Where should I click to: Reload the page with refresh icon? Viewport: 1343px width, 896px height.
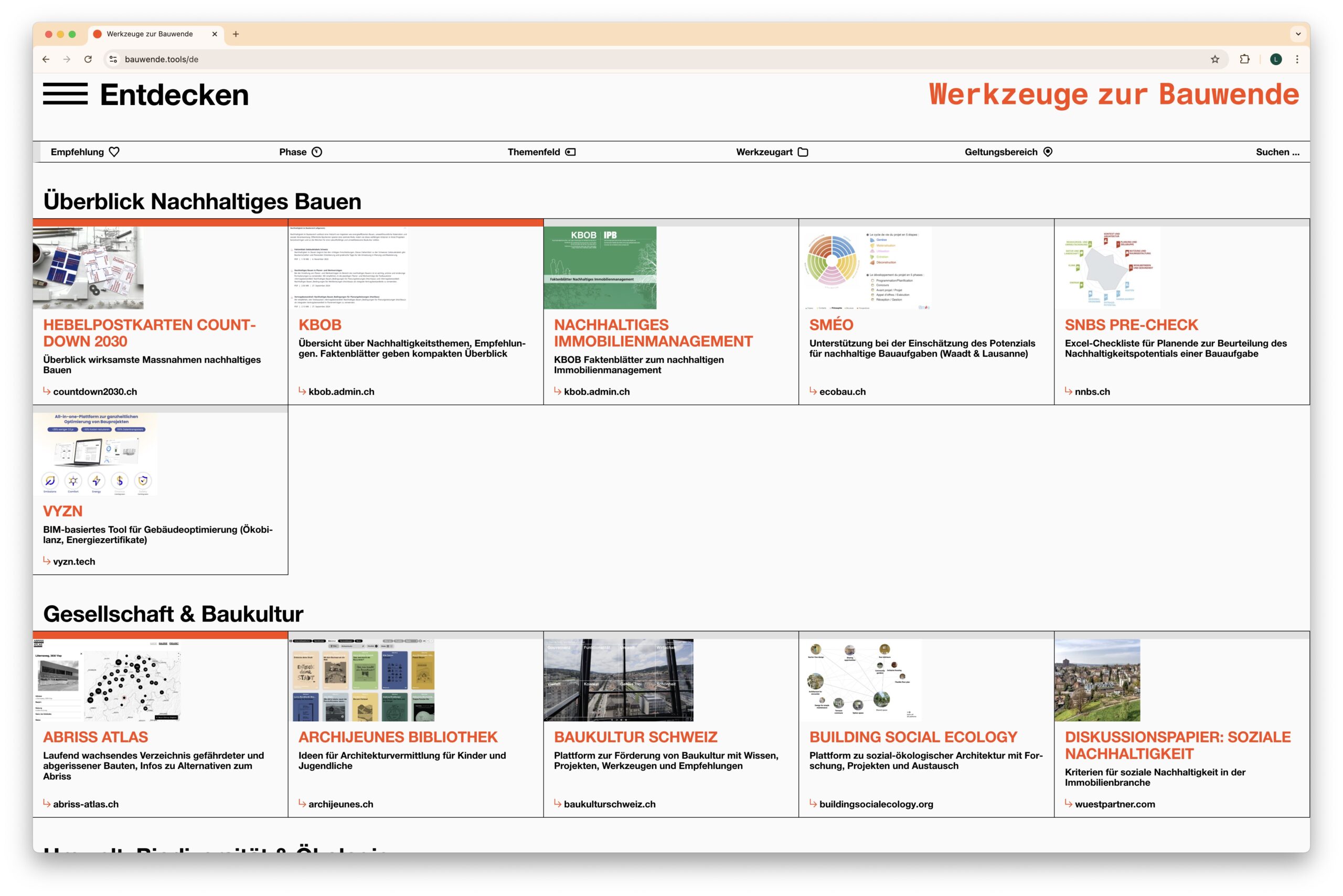click(88, 59)
